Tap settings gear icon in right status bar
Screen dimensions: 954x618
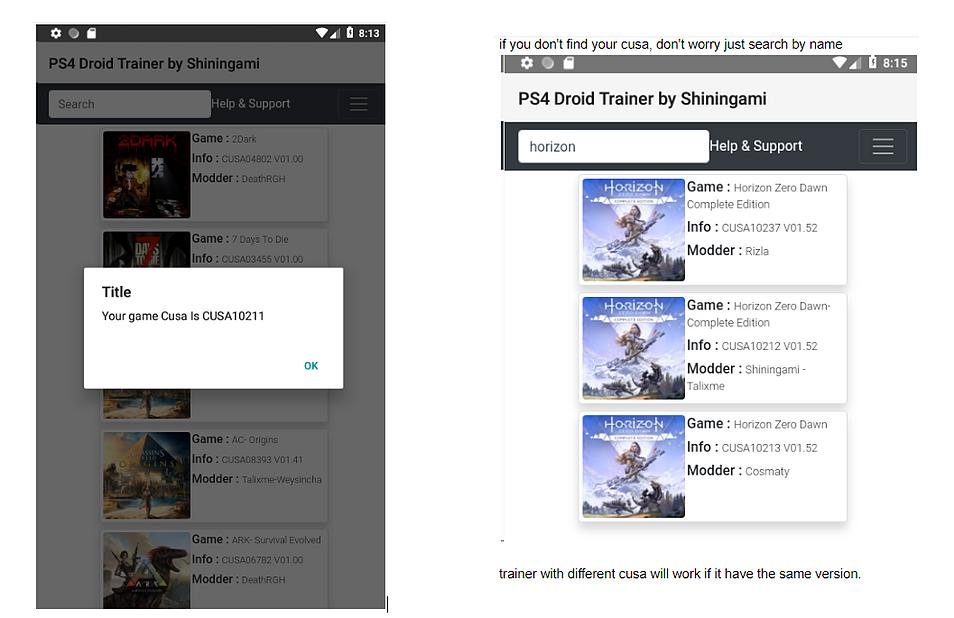point(527,63)
